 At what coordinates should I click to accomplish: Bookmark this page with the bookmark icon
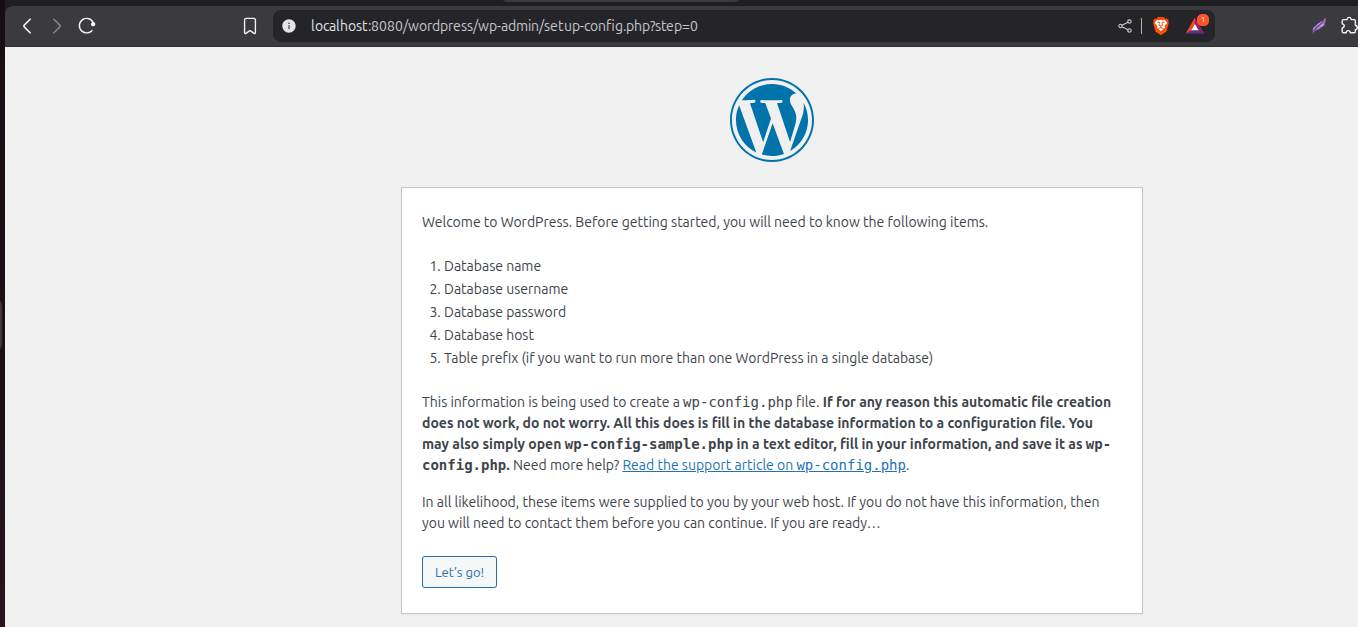point(250,26)
